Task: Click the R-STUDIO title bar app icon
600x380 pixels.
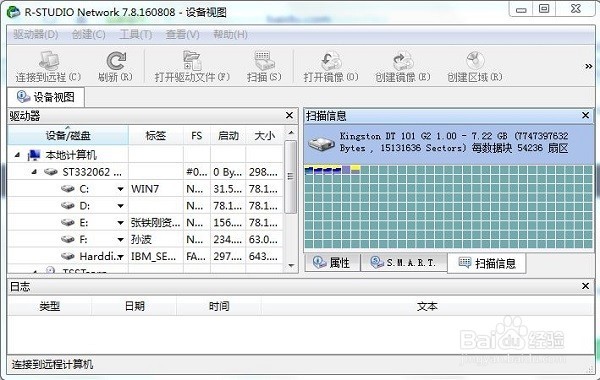Action: [x=13, y=12]
